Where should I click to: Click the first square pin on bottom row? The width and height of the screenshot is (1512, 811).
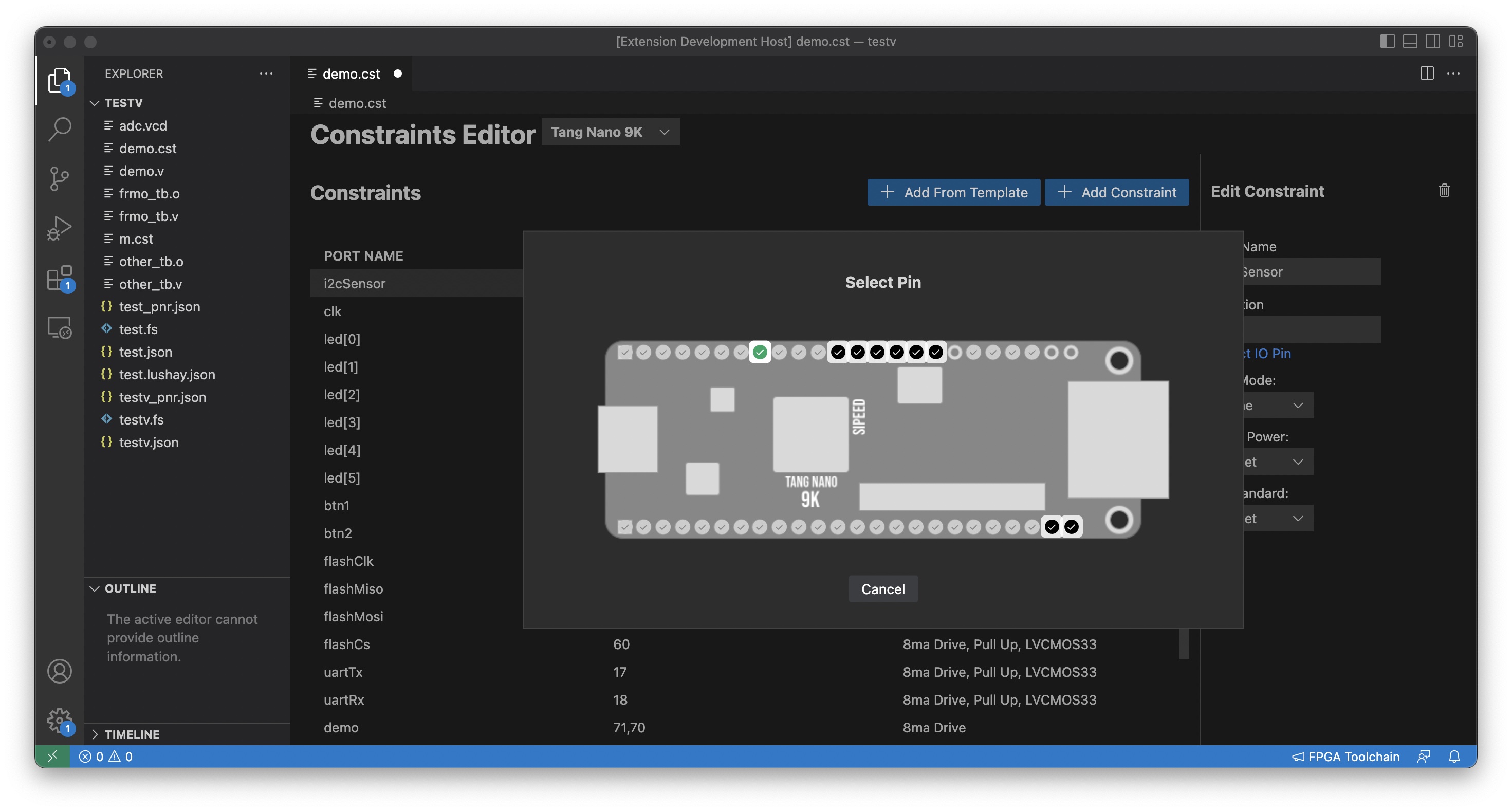pyautogui.click(x=624, y=527)
